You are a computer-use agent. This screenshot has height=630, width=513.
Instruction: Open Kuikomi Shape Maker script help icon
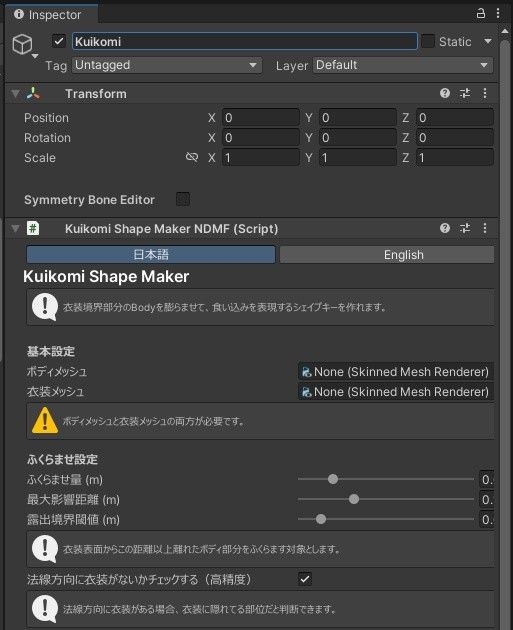[445, 228]
